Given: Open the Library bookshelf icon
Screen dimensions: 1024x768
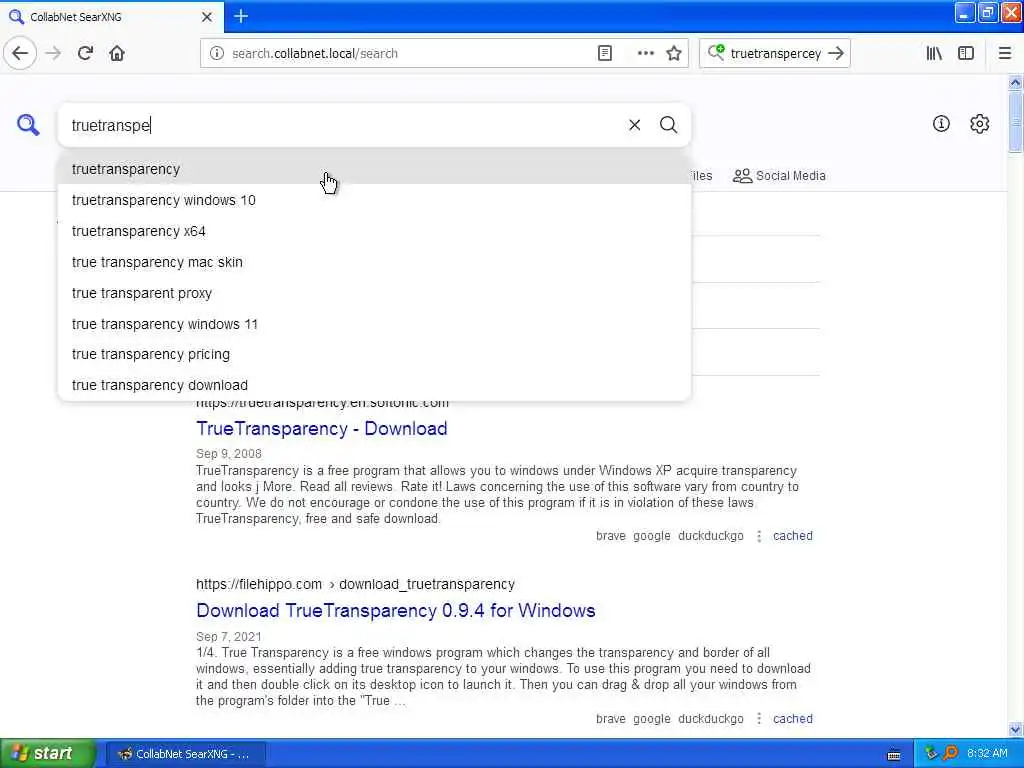Looking at the screenshot, I should coord(934,53).
